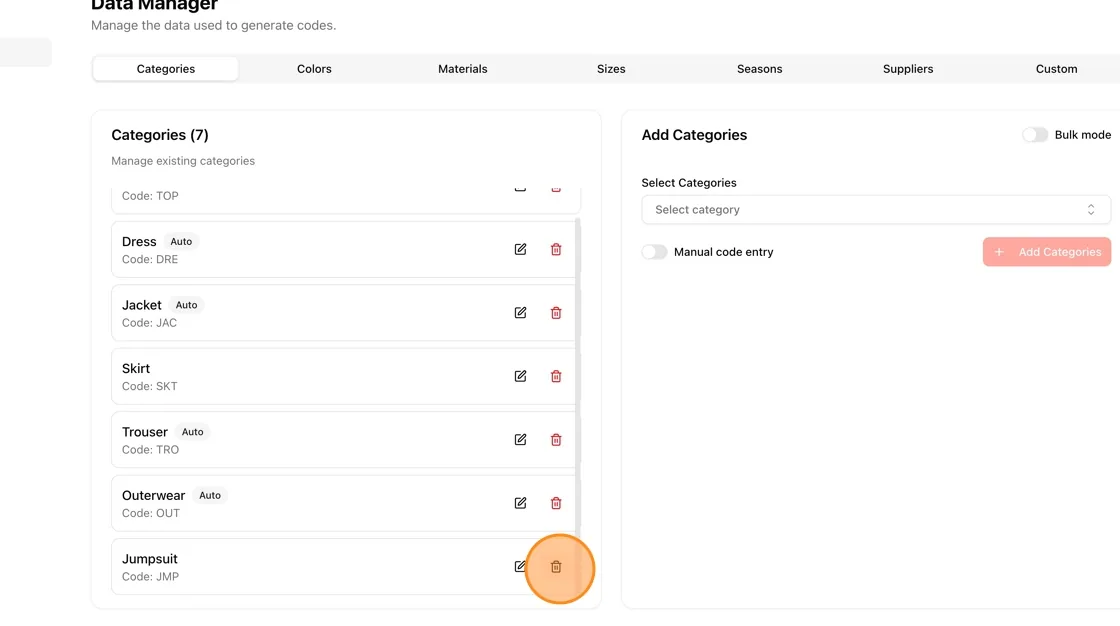The width and height of the screenshot is (1120, 626).
Task: Switch to the Suppliers tab
Action: point(908,69)
